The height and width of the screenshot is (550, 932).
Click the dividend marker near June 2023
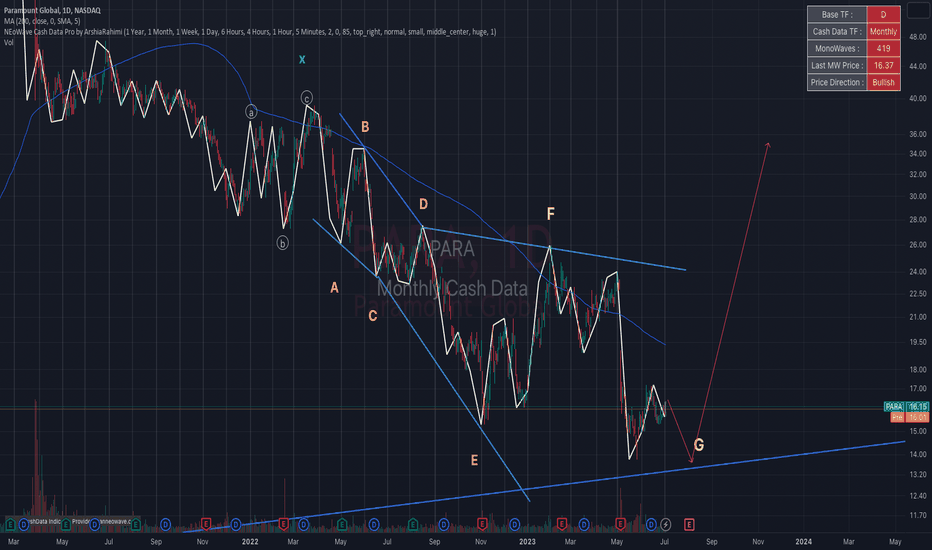[651, 524]
